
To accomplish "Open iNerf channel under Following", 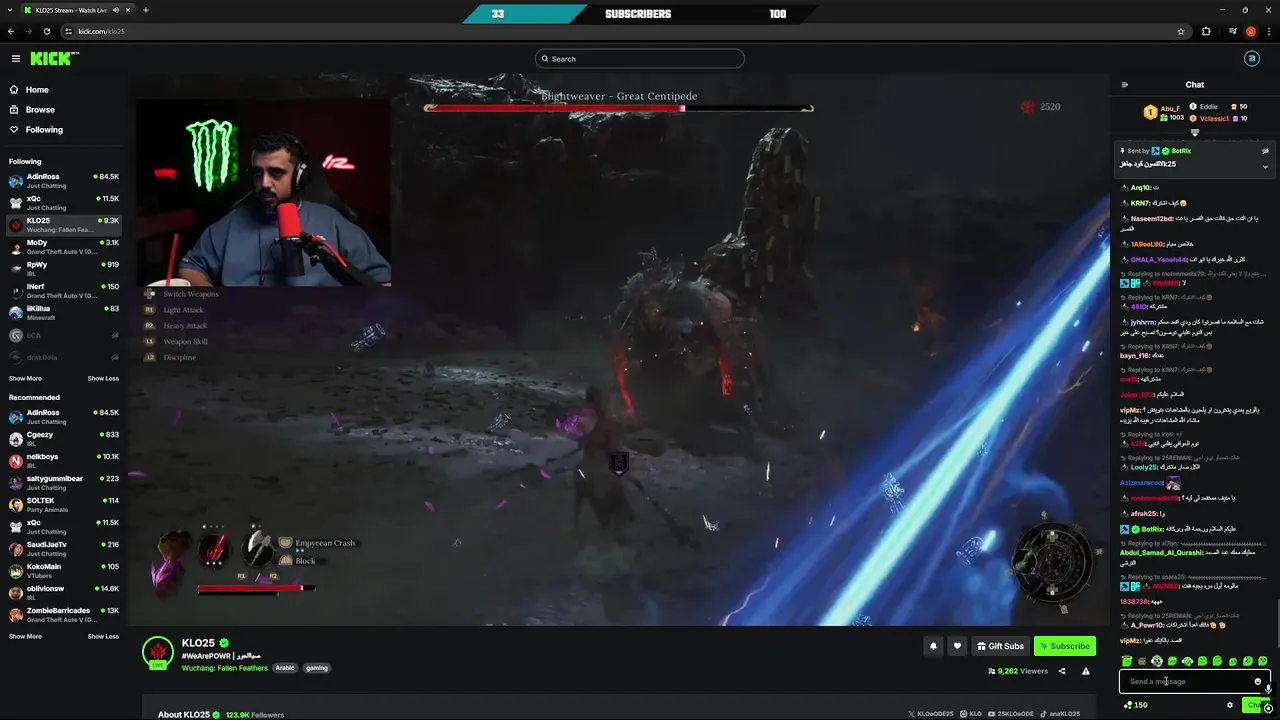I will coord(64,291).
